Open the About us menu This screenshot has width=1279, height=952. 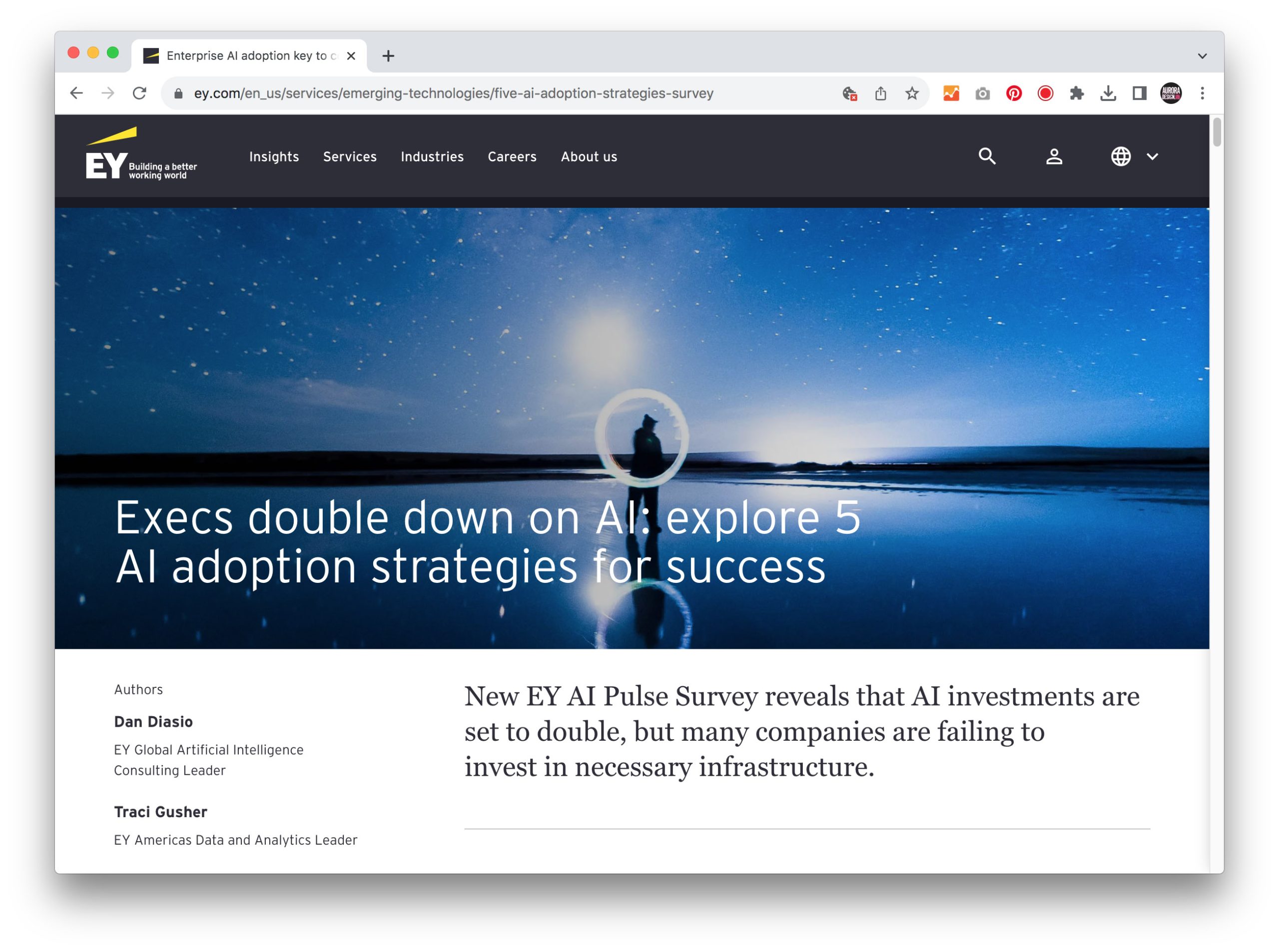(589, 157)
